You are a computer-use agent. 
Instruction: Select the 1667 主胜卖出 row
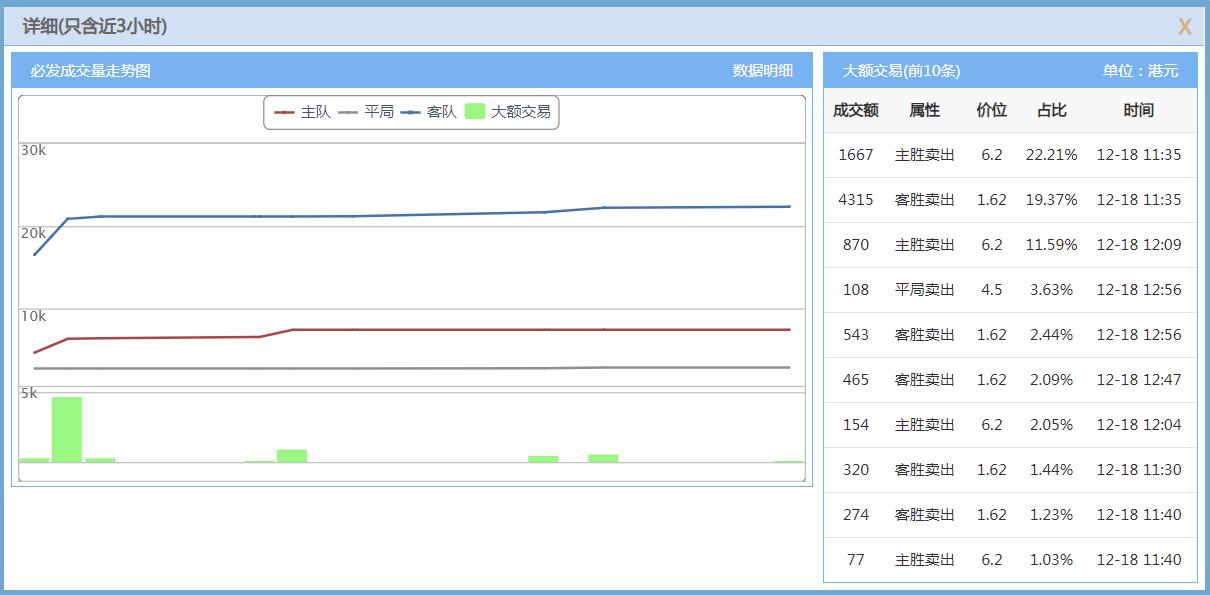[x=1010, y=155]
